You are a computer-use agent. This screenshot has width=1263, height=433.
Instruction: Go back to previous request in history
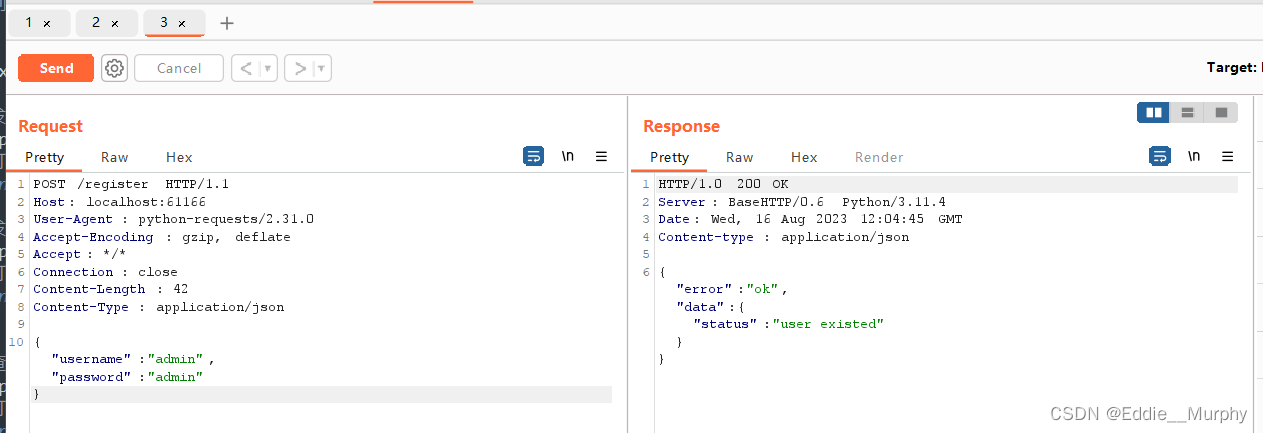point(247,68)
